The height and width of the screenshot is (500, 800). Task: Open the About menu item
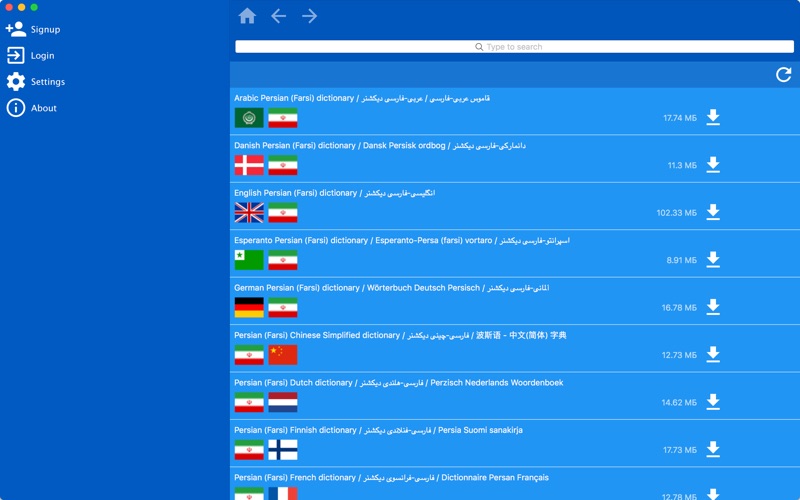(x=44, y=108)
